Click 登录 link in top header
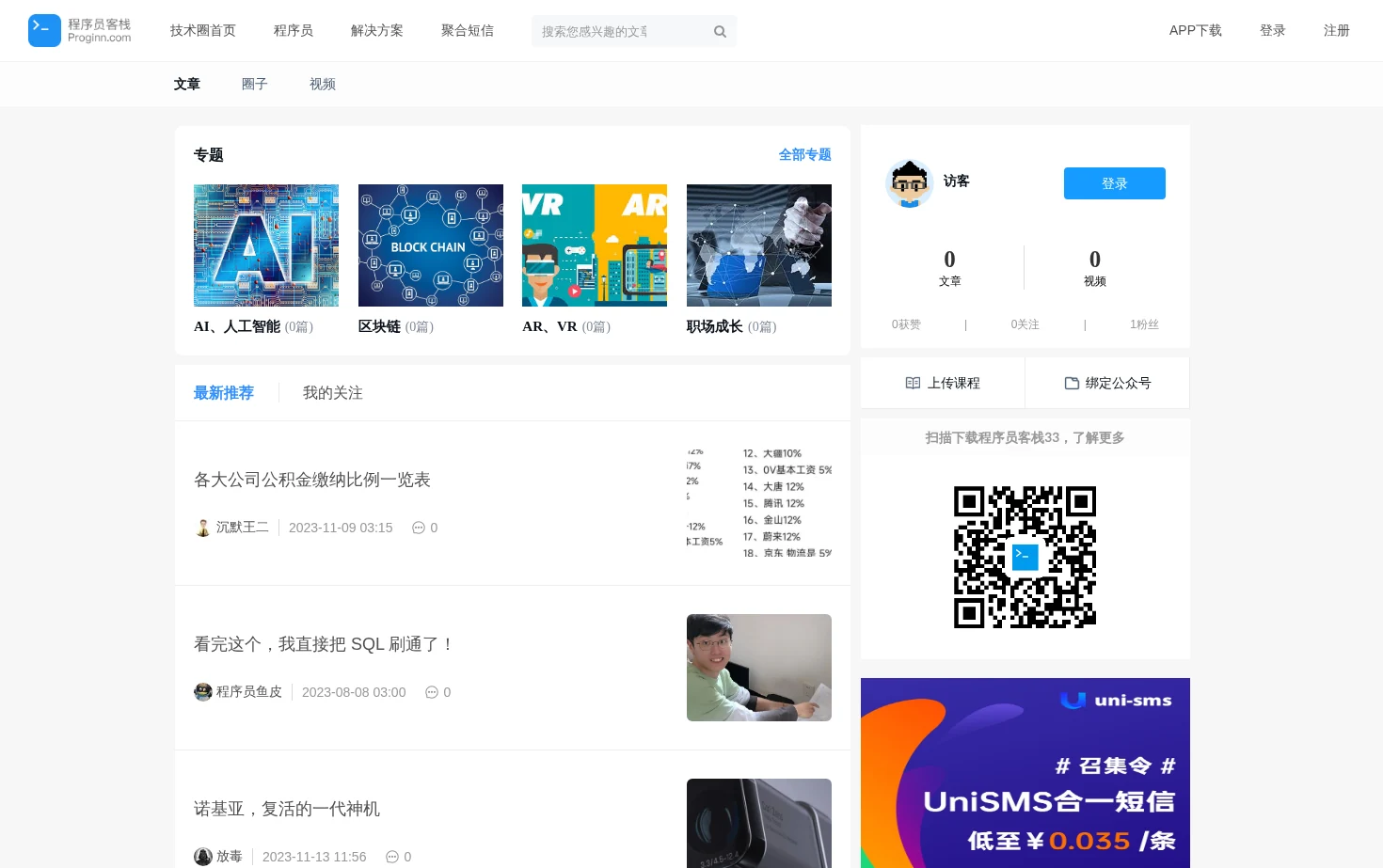 pos(1273,31)
